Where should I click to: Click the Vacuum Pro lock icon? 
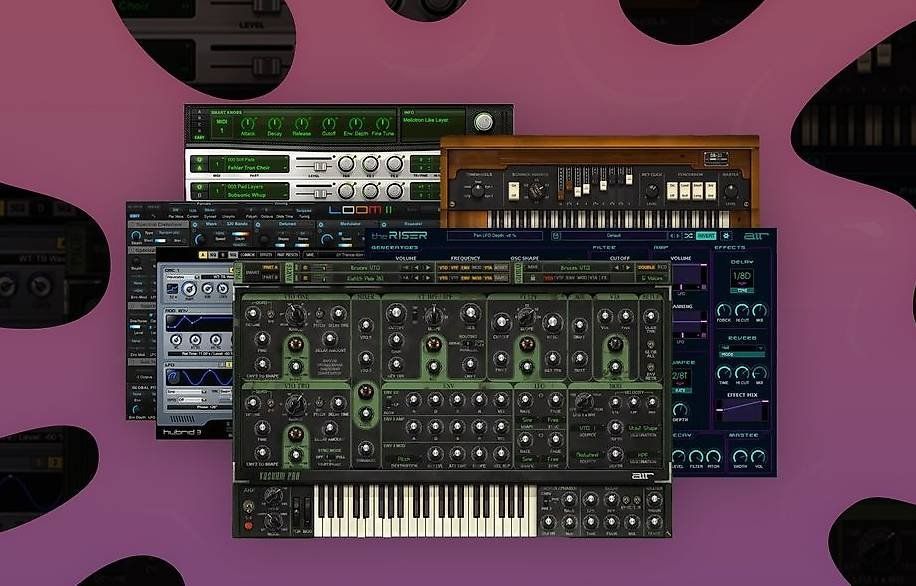pos(532,278)
